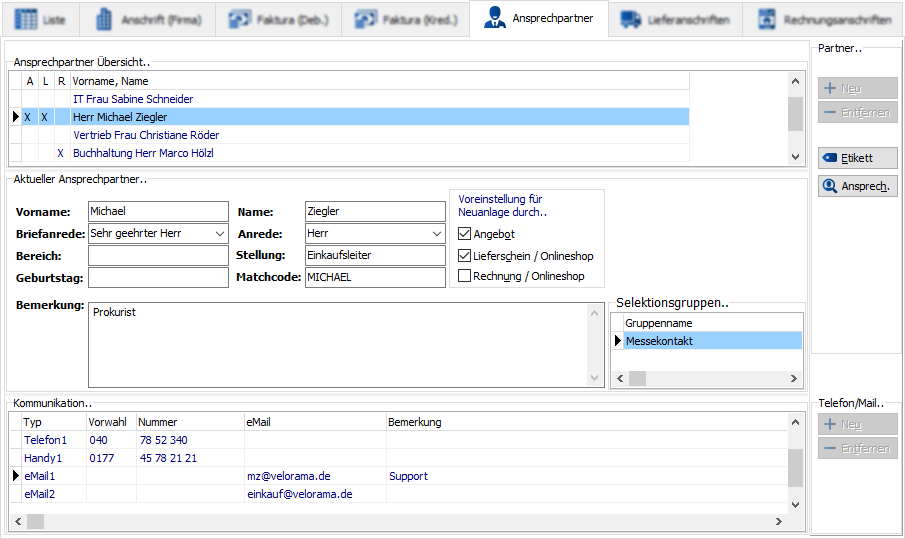
Task: Click the Ansprech. magnifier icon
Action: 830,186
